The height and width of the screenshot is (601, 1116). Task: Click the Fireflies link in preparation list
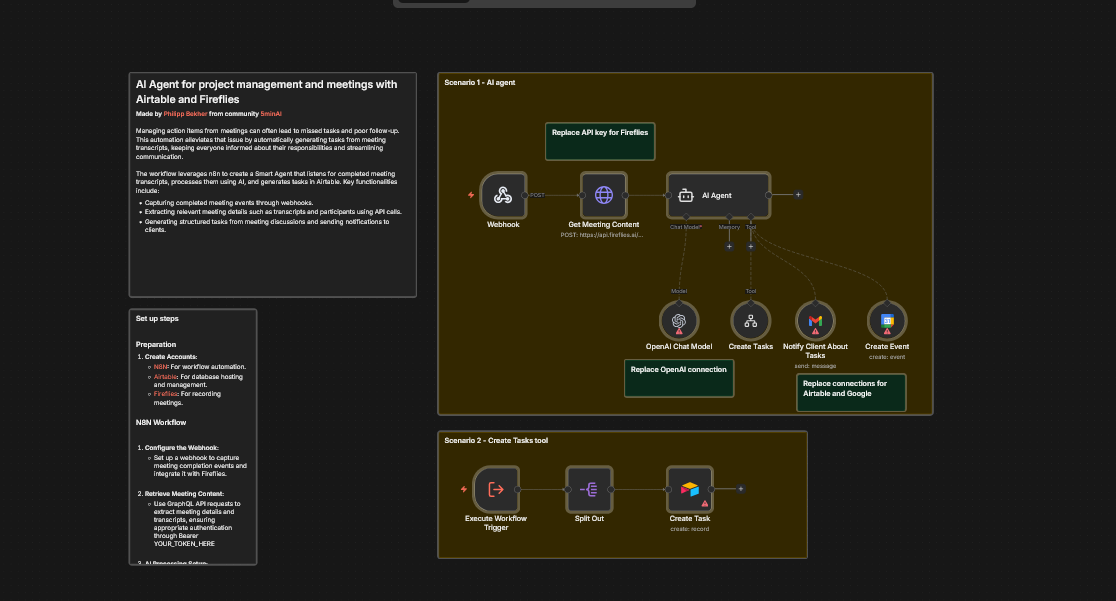tap(167, 394)
